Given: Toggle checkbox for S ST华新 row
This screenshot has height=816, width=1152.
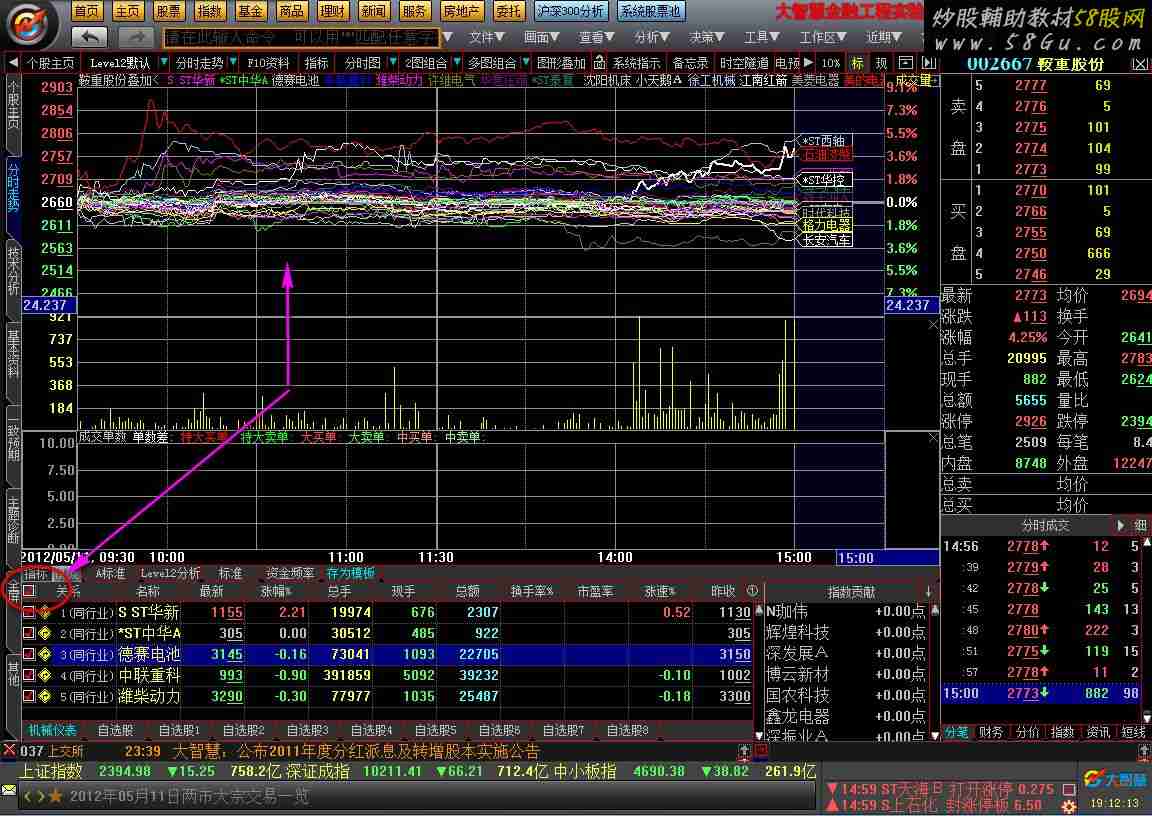Looking at the screenshot, I should tap(29, 612).
